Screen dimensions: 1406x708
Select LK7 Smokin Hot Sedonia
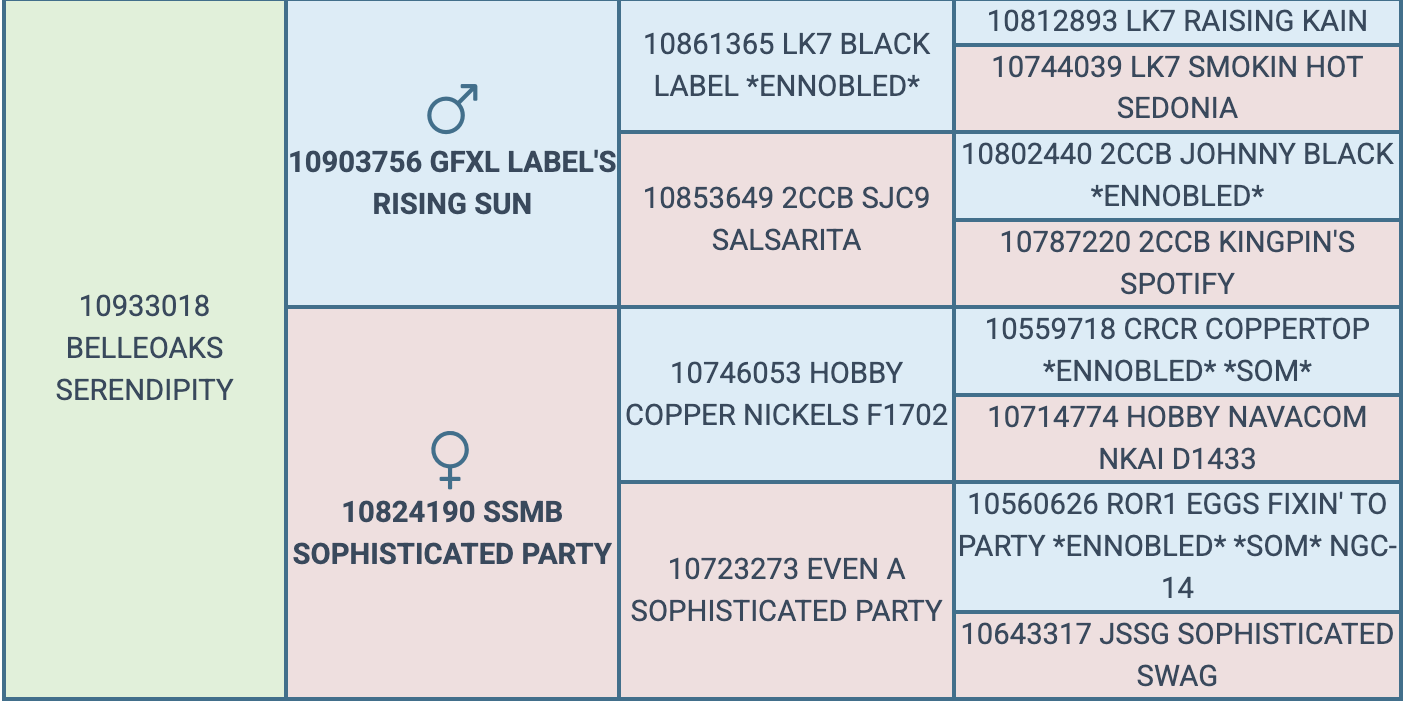click(x=1177, y=87)
